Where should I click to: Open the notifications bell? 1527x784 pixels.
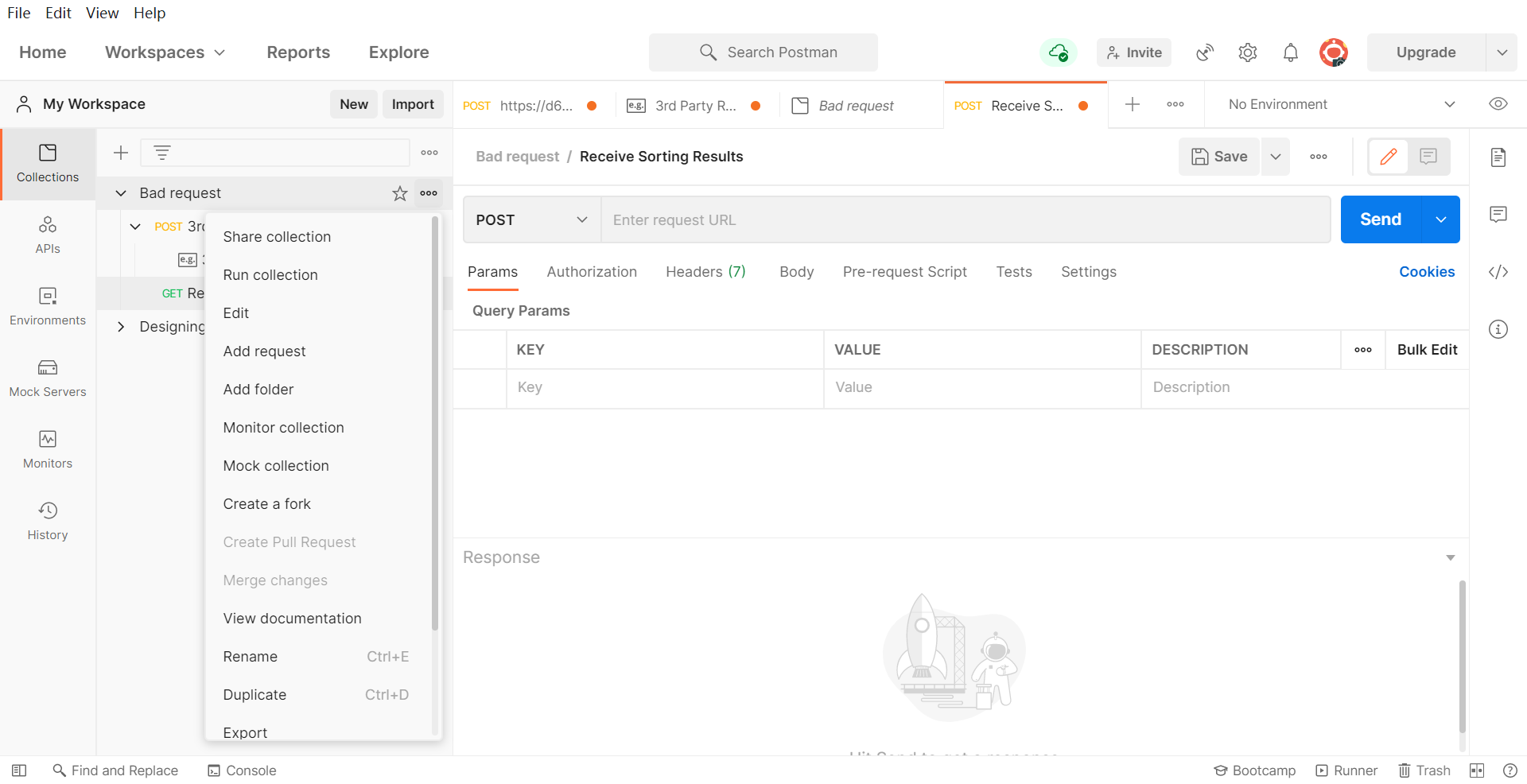pos(1291,52)
